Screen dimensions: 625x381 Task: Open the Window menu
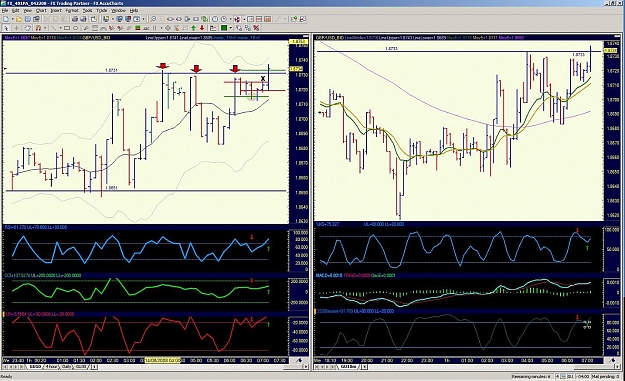(118, 10)
